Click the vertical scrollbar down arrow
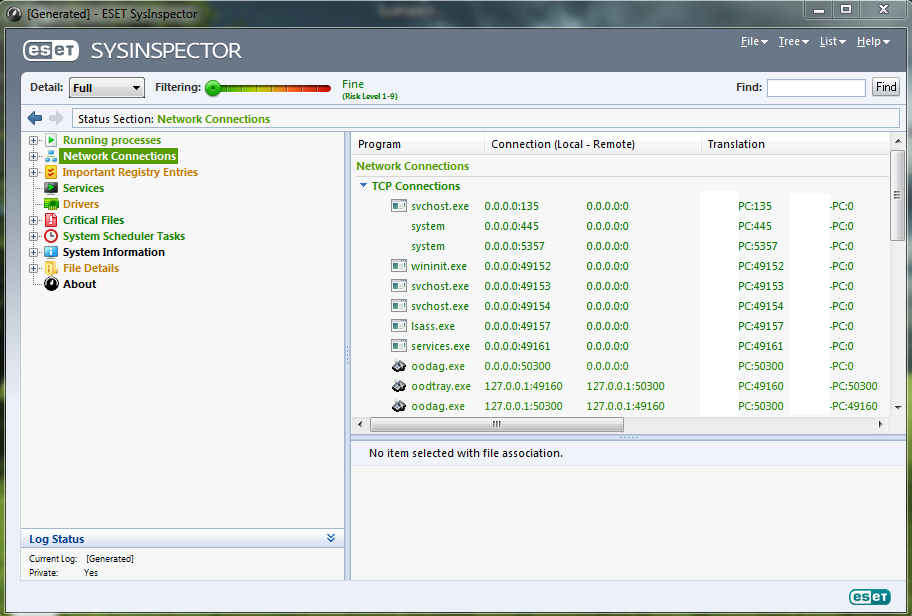 click(898, 408)
